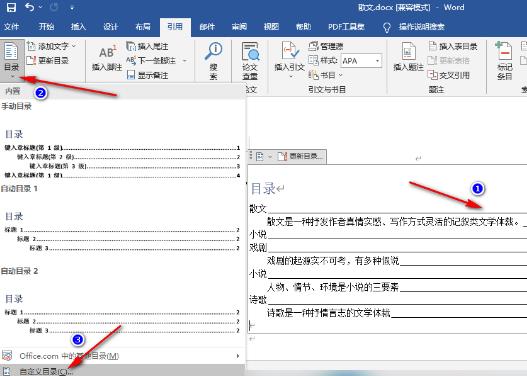Switch to the 布局 ribbon tab
This screenshot has height=376, width=527.
tap(143, 27)
